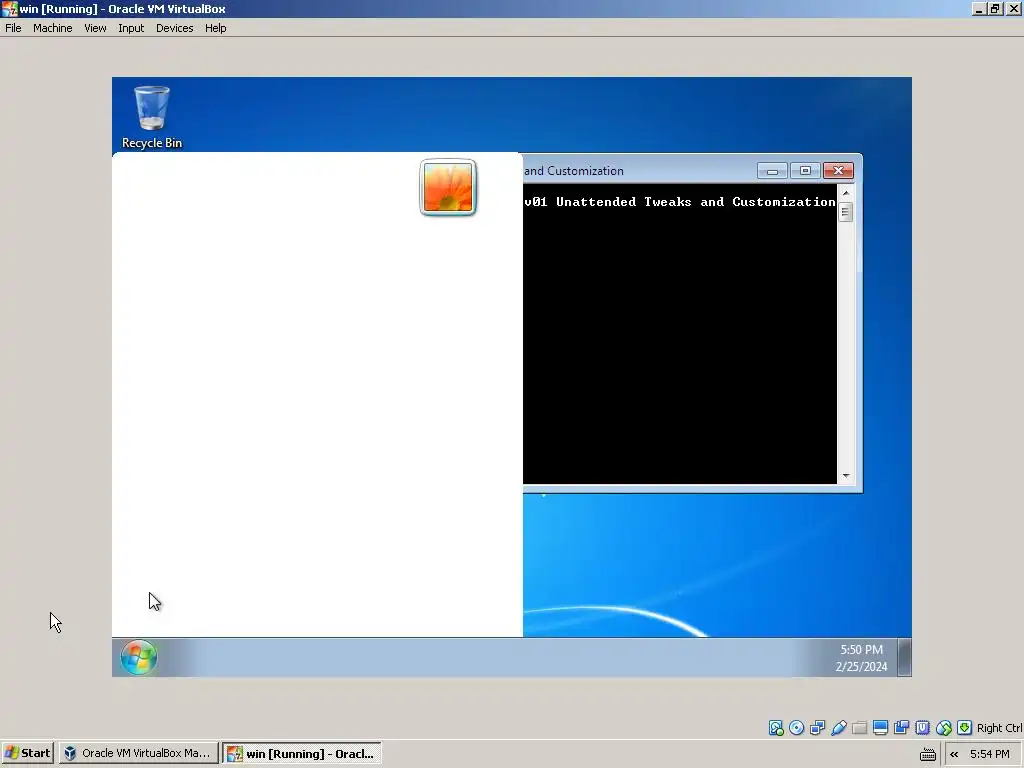1024x768 pixels.
Task: Click the display status icon
Action: tap(880, 728)
